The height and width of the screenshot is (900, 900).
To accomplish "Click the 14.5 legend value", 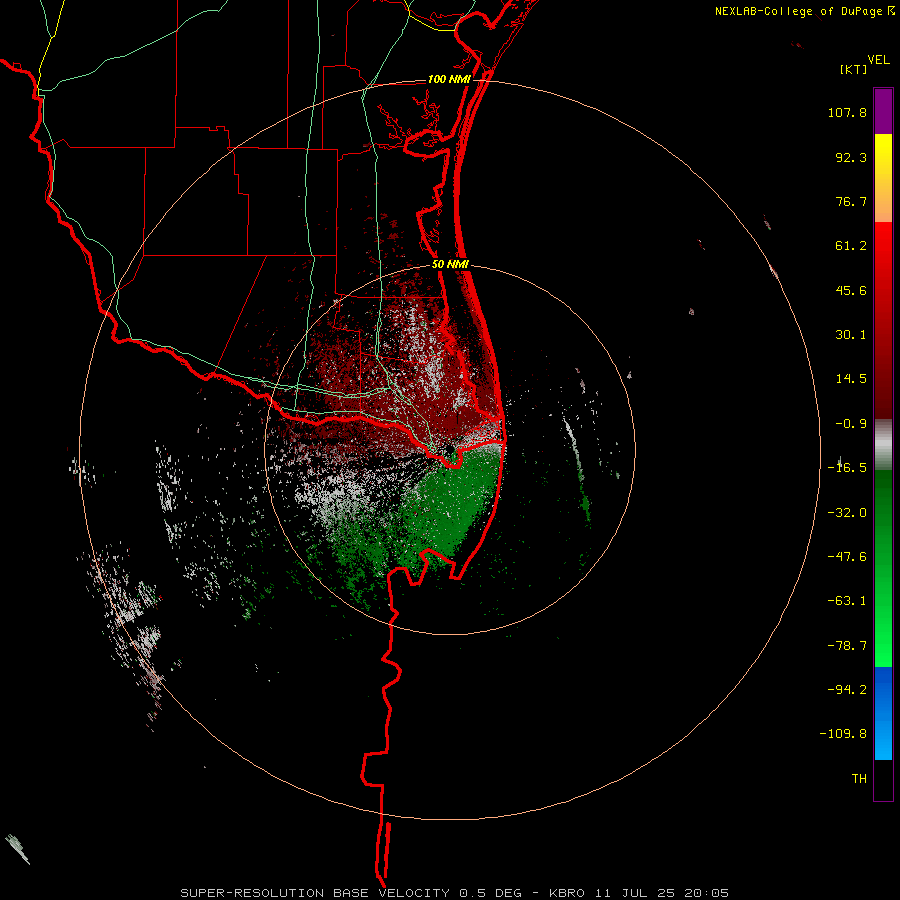I will pos(851,379).
